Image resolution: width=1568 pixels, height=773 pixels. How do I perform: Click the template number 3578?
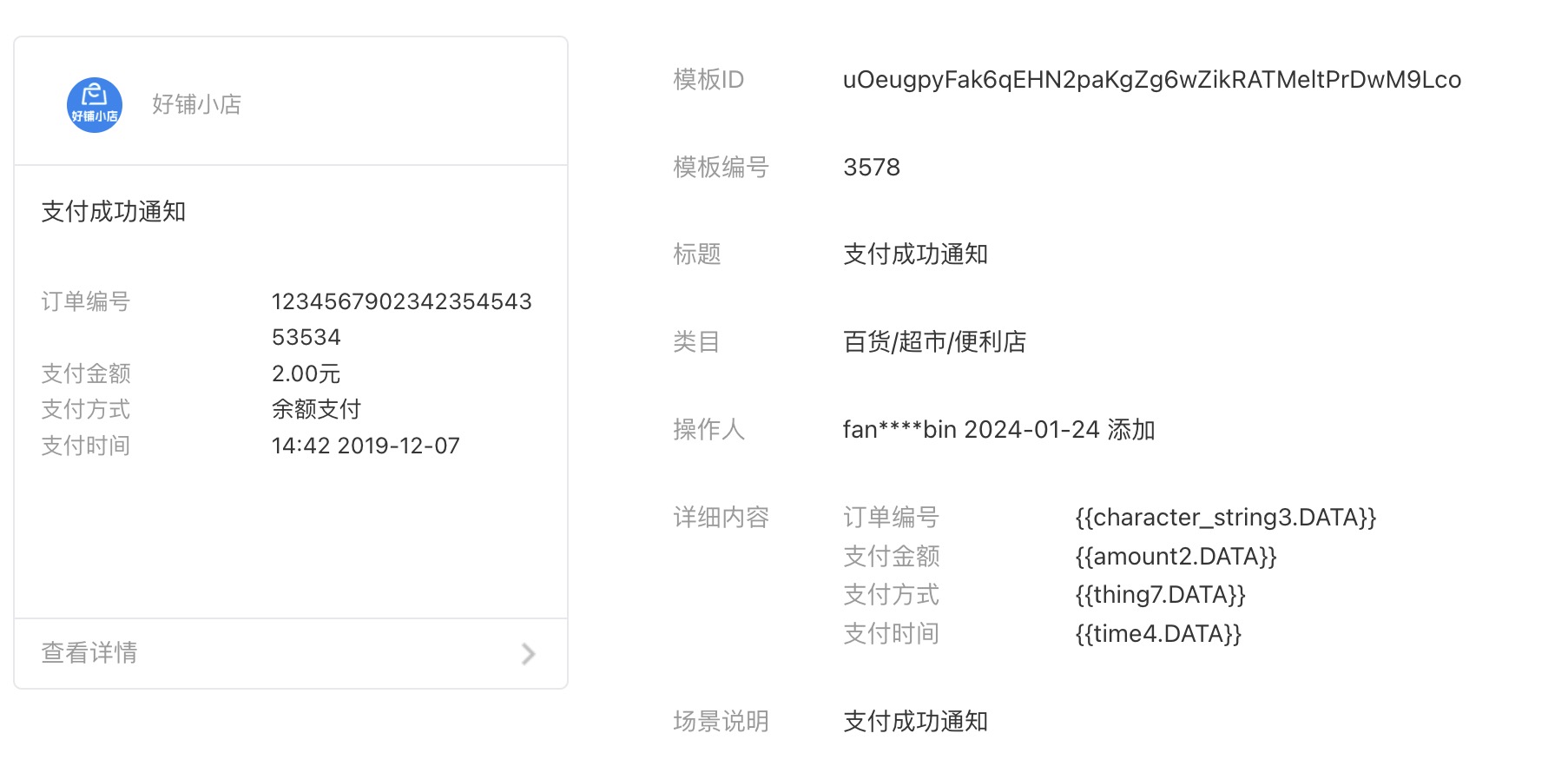pos(871,168)
